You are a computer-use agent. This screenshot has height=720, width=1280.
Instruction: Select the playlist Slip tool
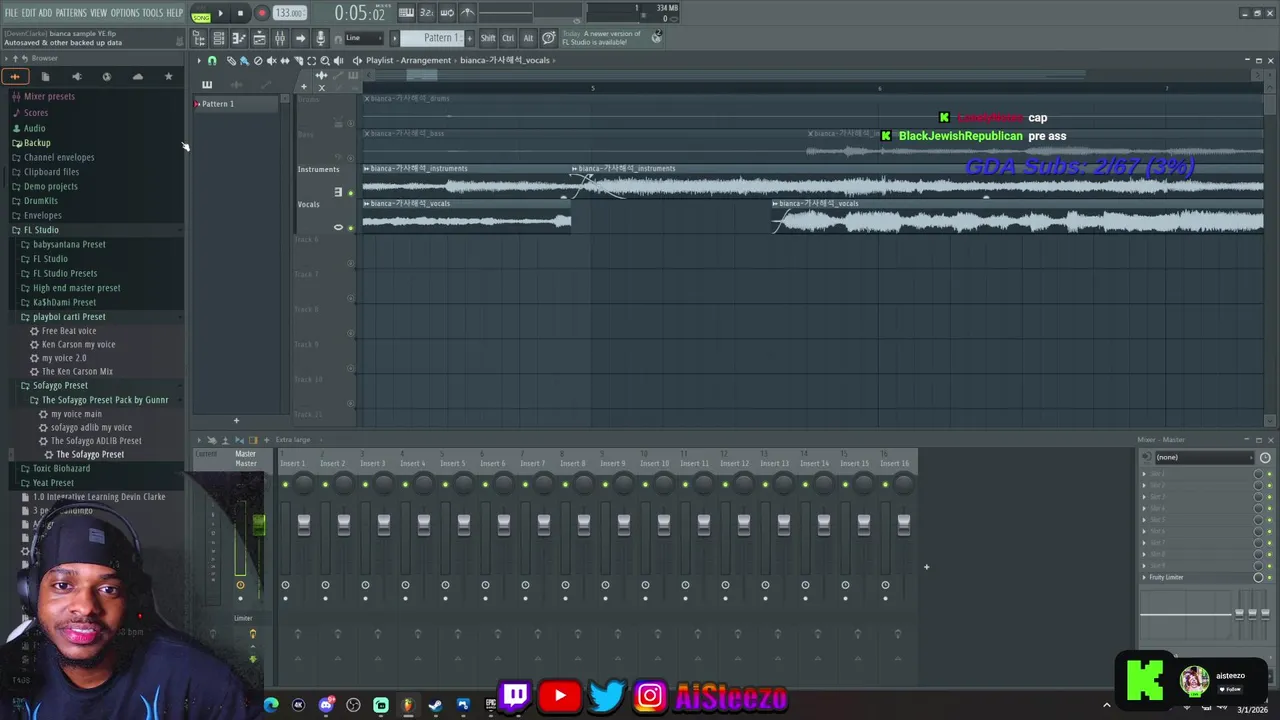pyautogui.click(x=285, y=60)
